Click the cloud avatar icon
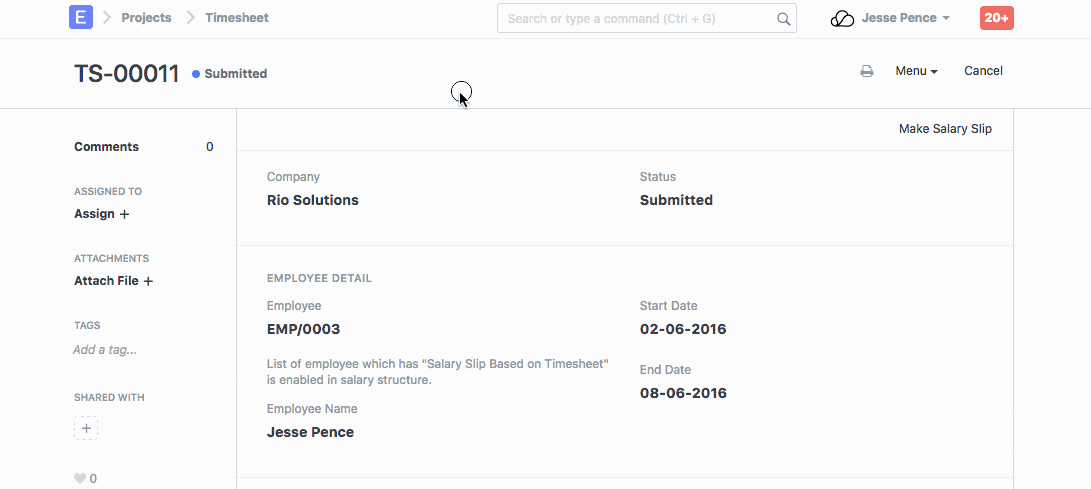 pos(843,18)
